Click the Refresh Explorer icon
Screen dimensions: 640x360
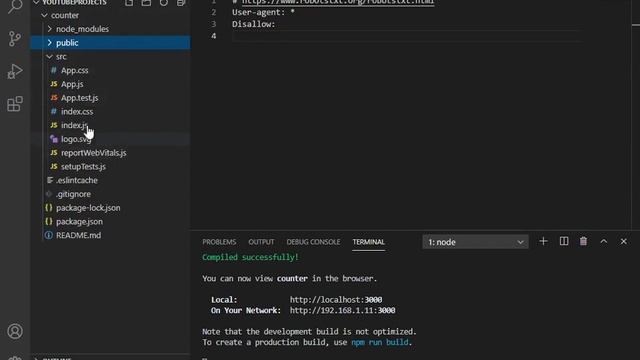(164, 2)
